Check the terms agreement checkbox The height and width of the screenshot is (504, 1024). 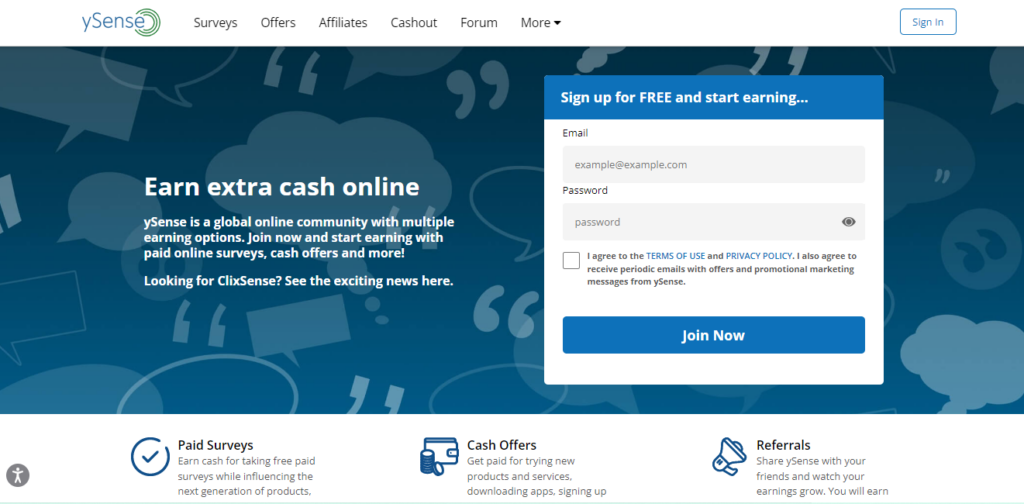click(571, 260)
